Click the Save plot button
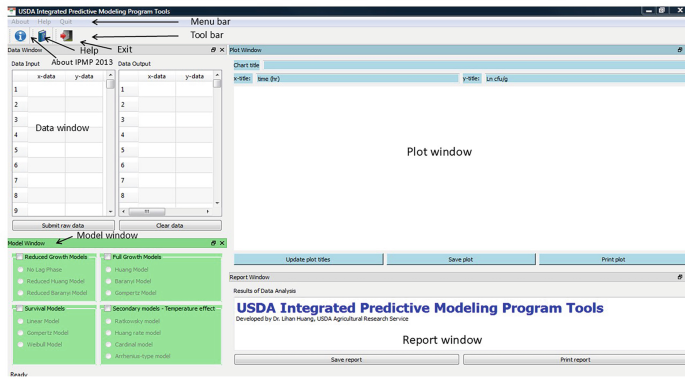685x385 pixels. pyautogui.click(x=461, y=259)
